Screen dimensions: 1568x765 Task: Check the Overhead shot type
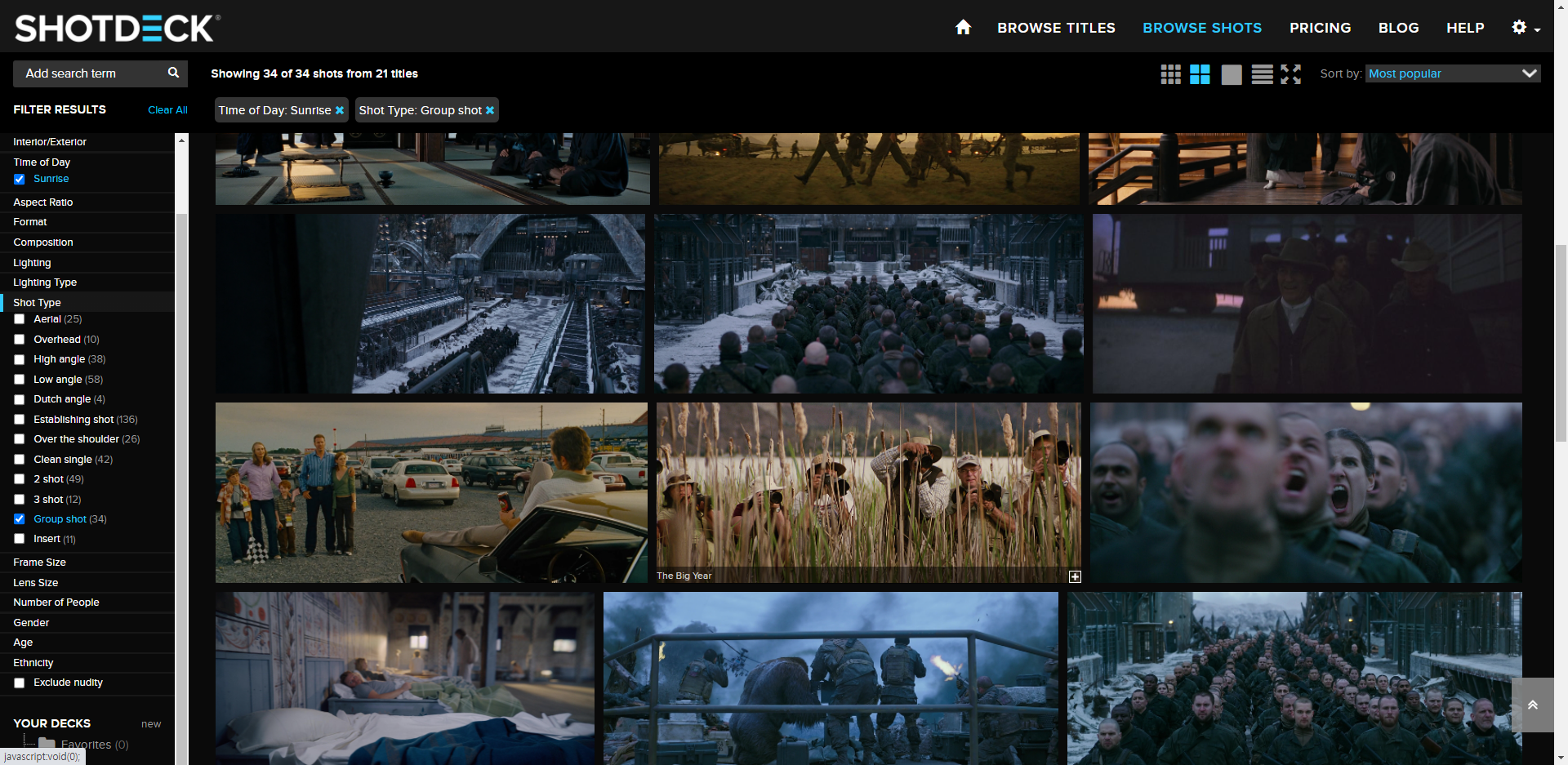(x=20, y=340)
